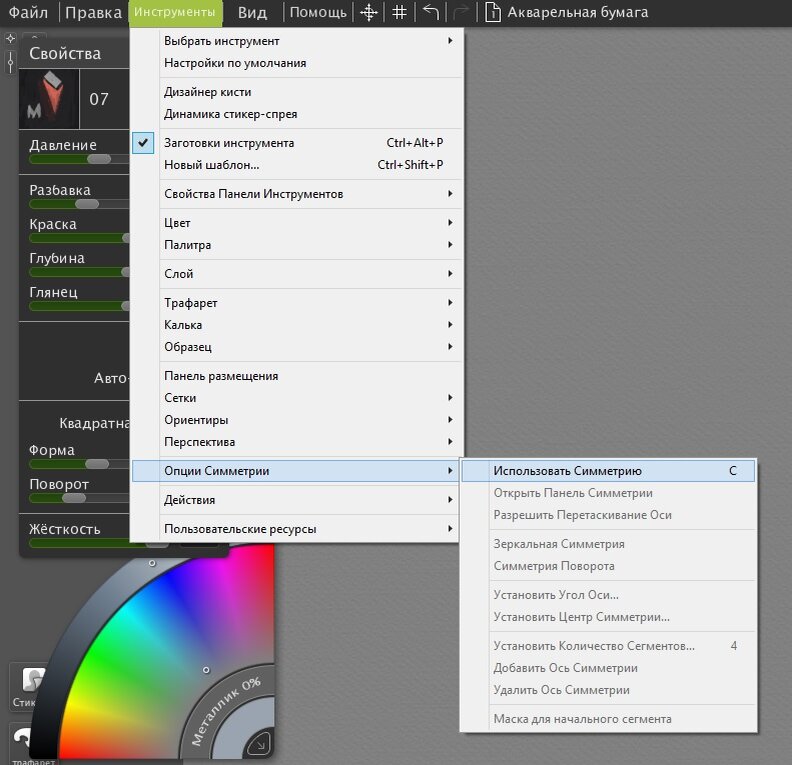Click the tool size value 07
This screenshot has width=792, height=765.
(99, 99)
